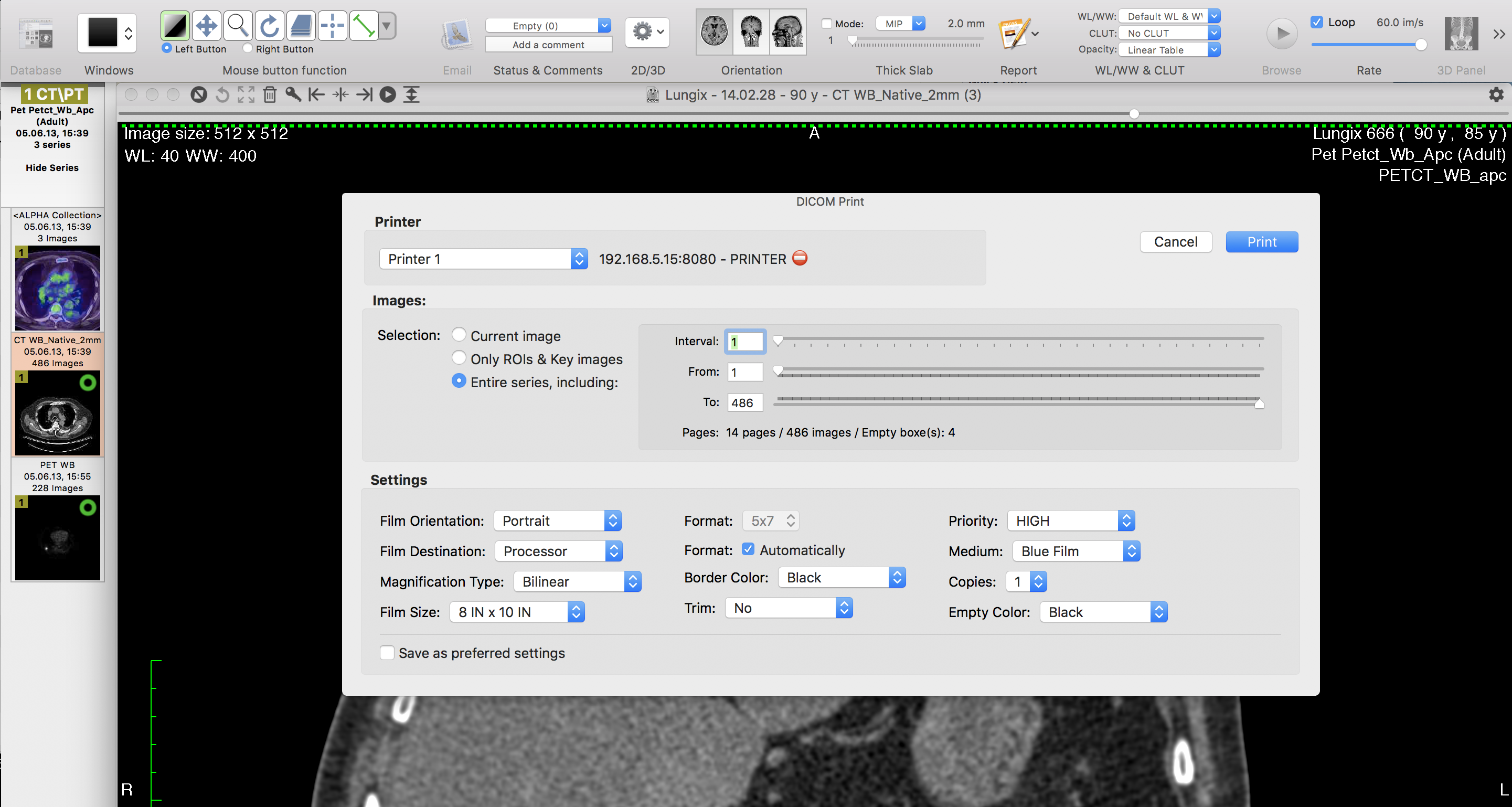The height and width of the screenshot is (807, 1512).
Task: Select the Entire series including radio button
Action: pos(459,381)
